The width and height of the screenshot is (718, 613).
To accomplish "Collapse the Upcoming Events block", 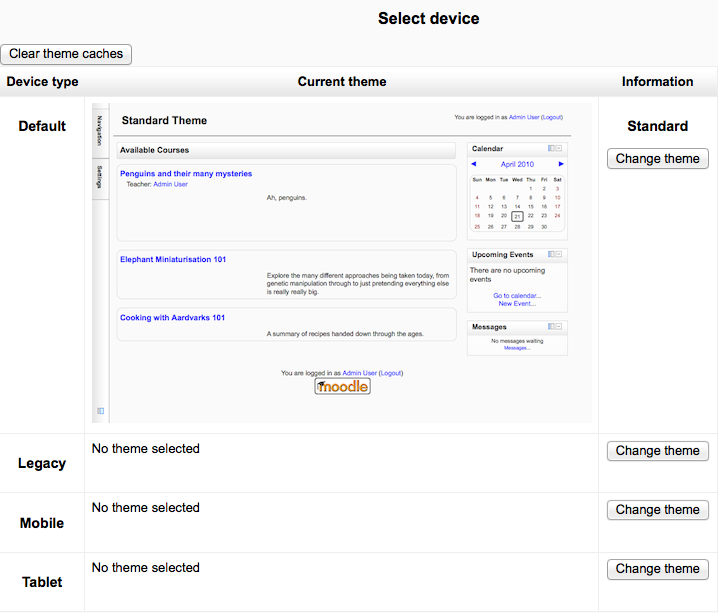I will (559, 254).
